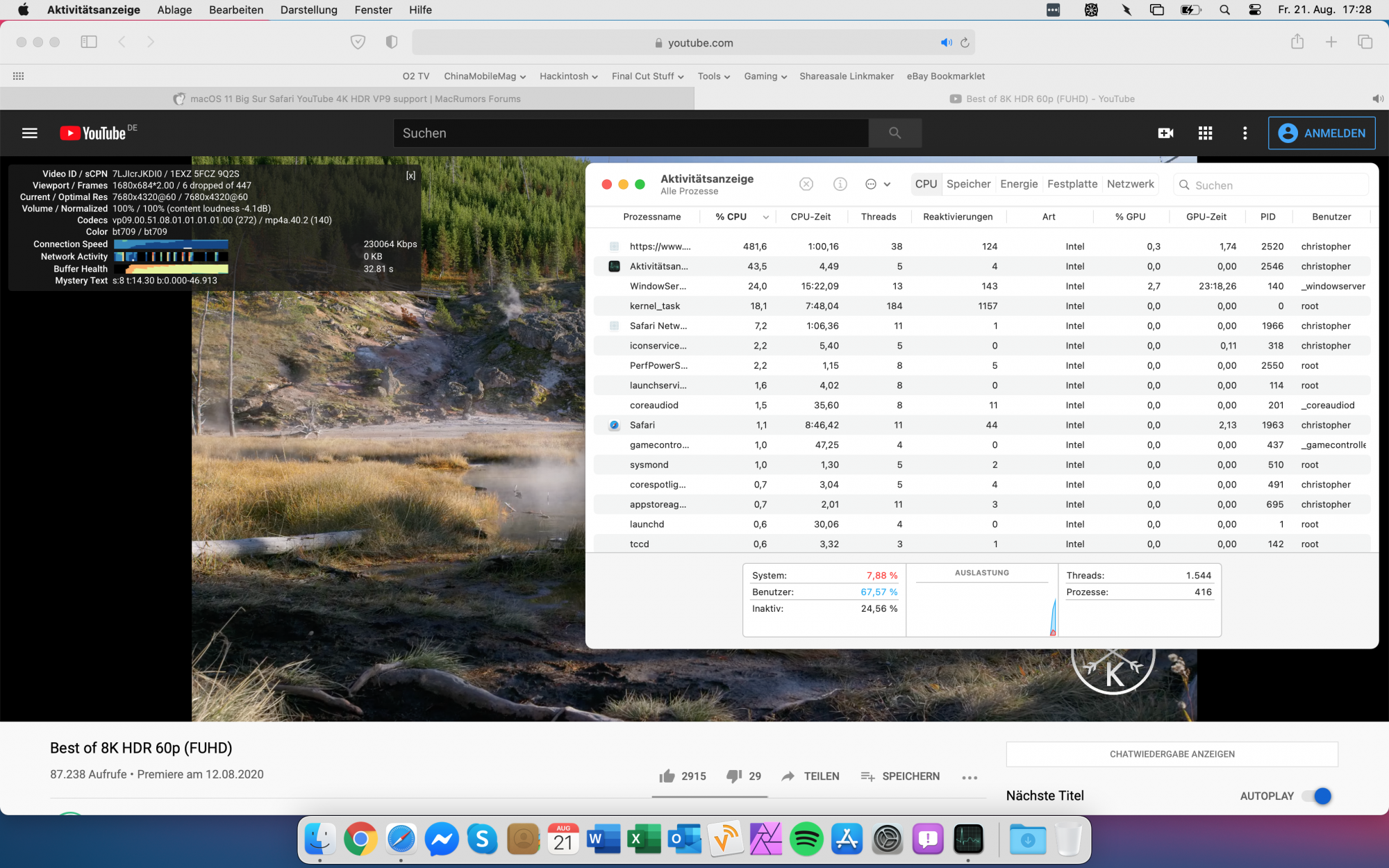Click the process info (i) icon
Screen dimensions: 1389x868
[x=840, y=184]
